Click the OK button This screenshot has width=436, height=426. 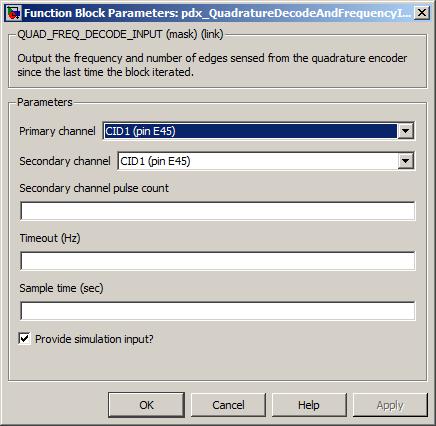pos(146,405)
